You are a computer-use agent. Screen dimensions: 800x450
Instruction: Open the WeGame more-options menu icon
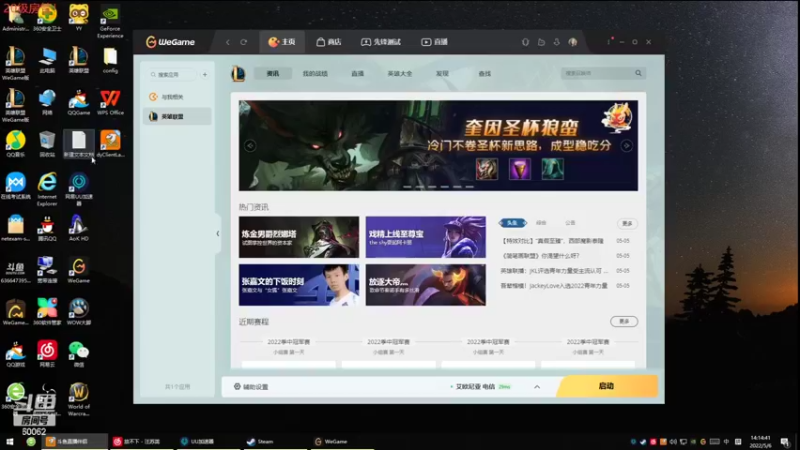[609, 42]
